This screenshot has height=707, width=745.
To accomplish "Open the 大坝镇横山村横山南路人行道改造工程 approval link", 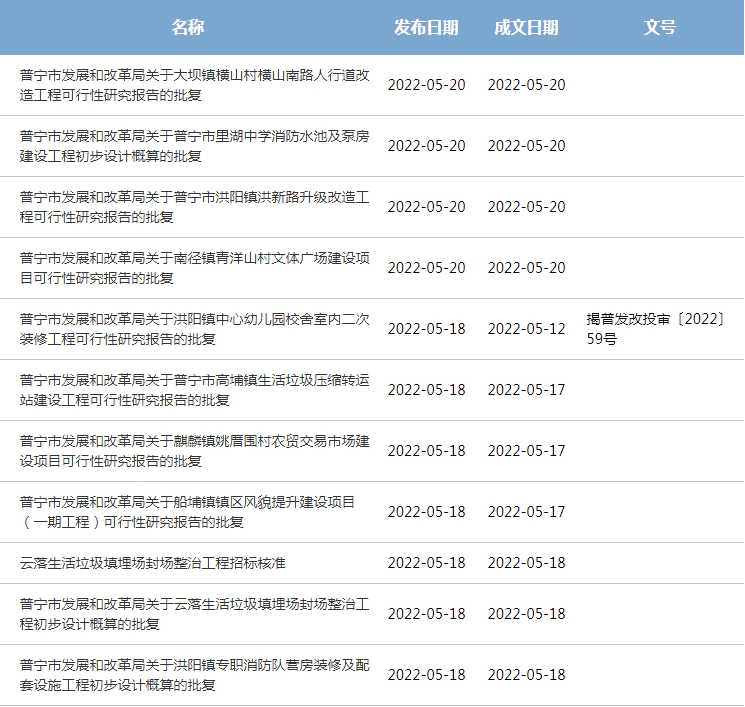I will (195, 85).
